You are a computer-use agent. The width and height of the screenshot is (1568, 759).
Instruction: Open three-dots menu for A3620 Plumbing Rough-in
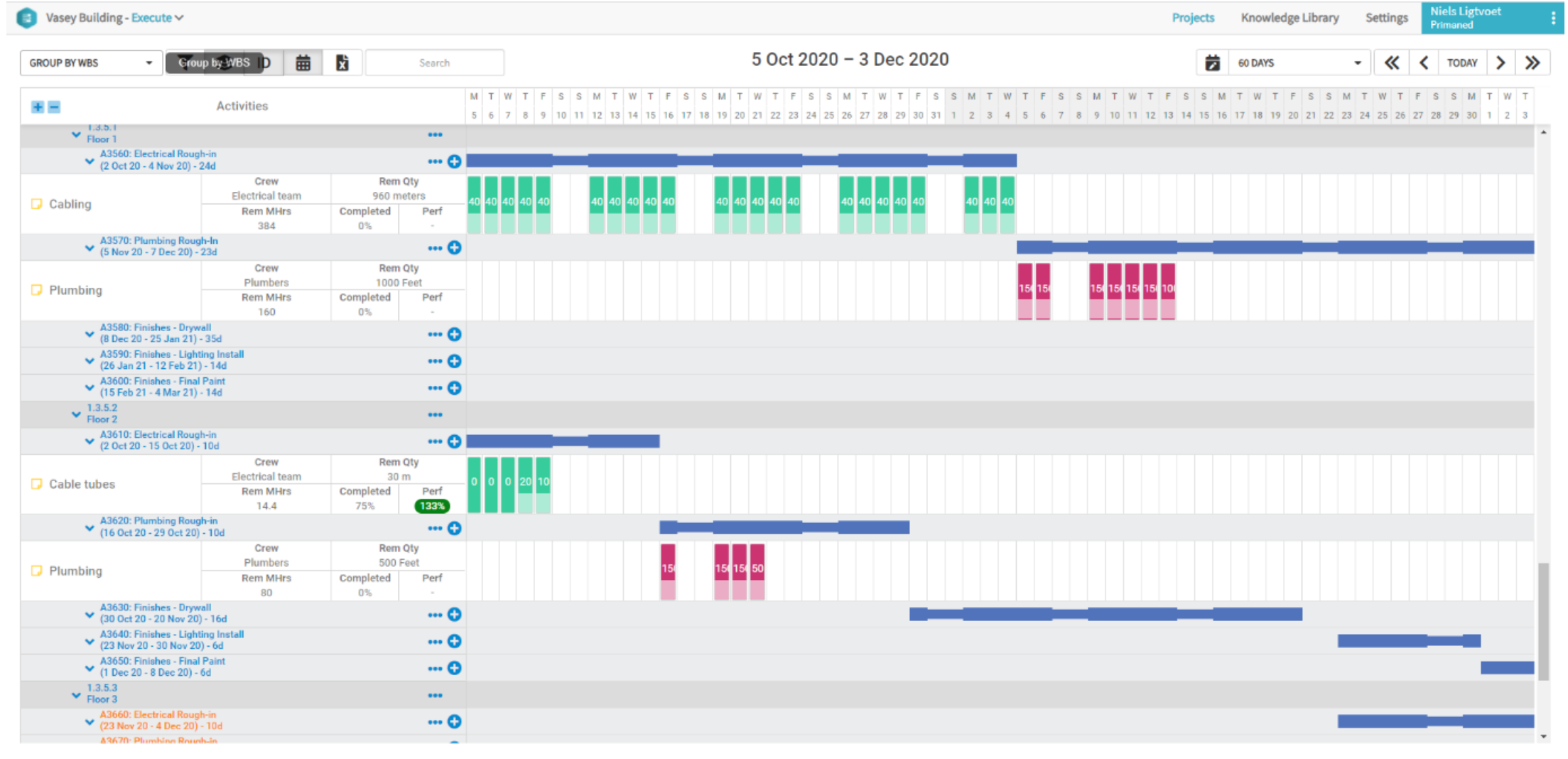[x=435, y=529]
